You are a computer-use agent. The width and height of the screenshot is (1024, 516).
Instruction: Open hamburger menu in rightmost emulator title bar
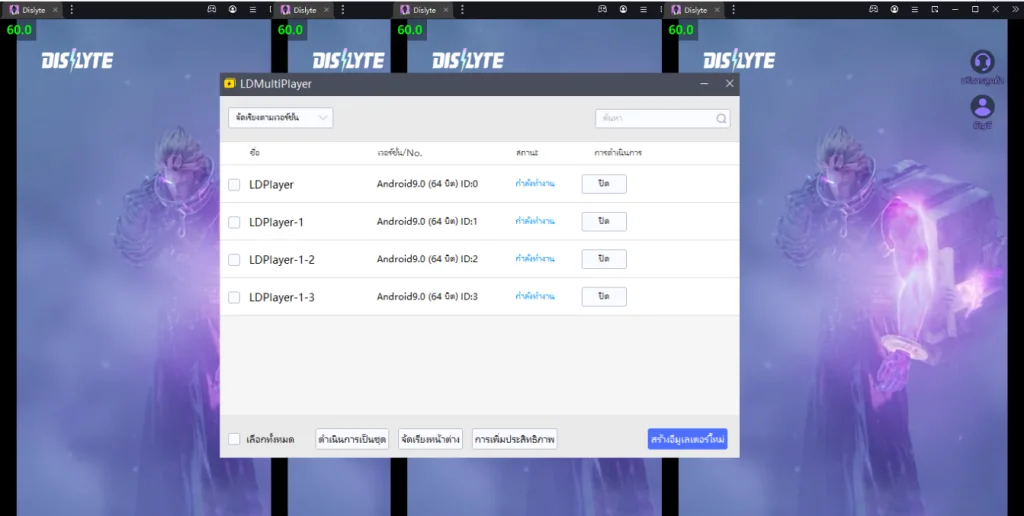point(914,10)
